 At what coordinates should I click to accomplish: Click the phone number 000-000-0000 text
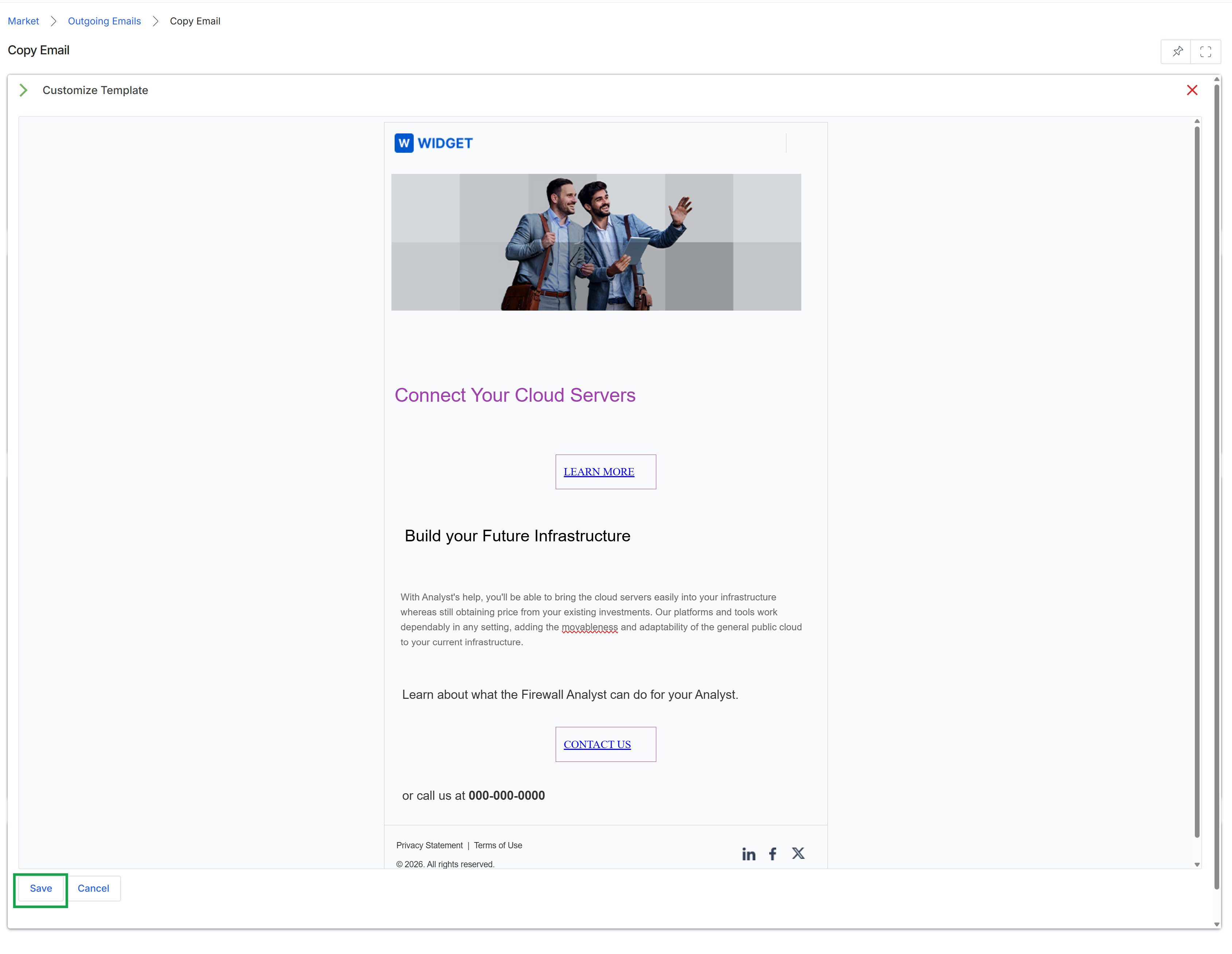click(x=507, y=795)
